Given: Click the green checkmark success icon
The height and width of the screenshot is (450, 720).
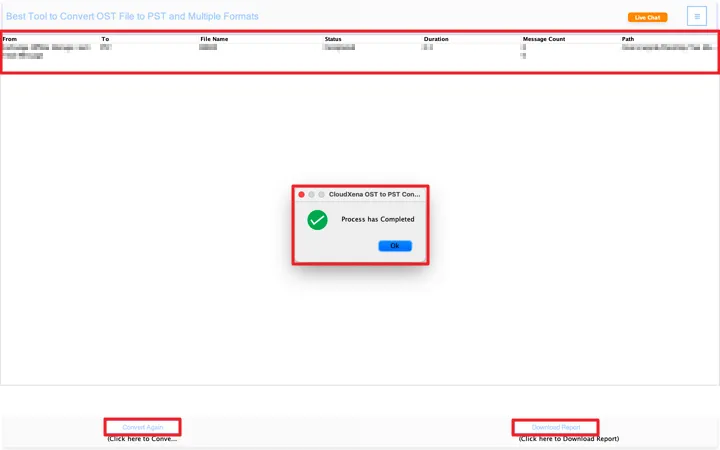Looking at the screenshot, I should [x=317, y=219].
